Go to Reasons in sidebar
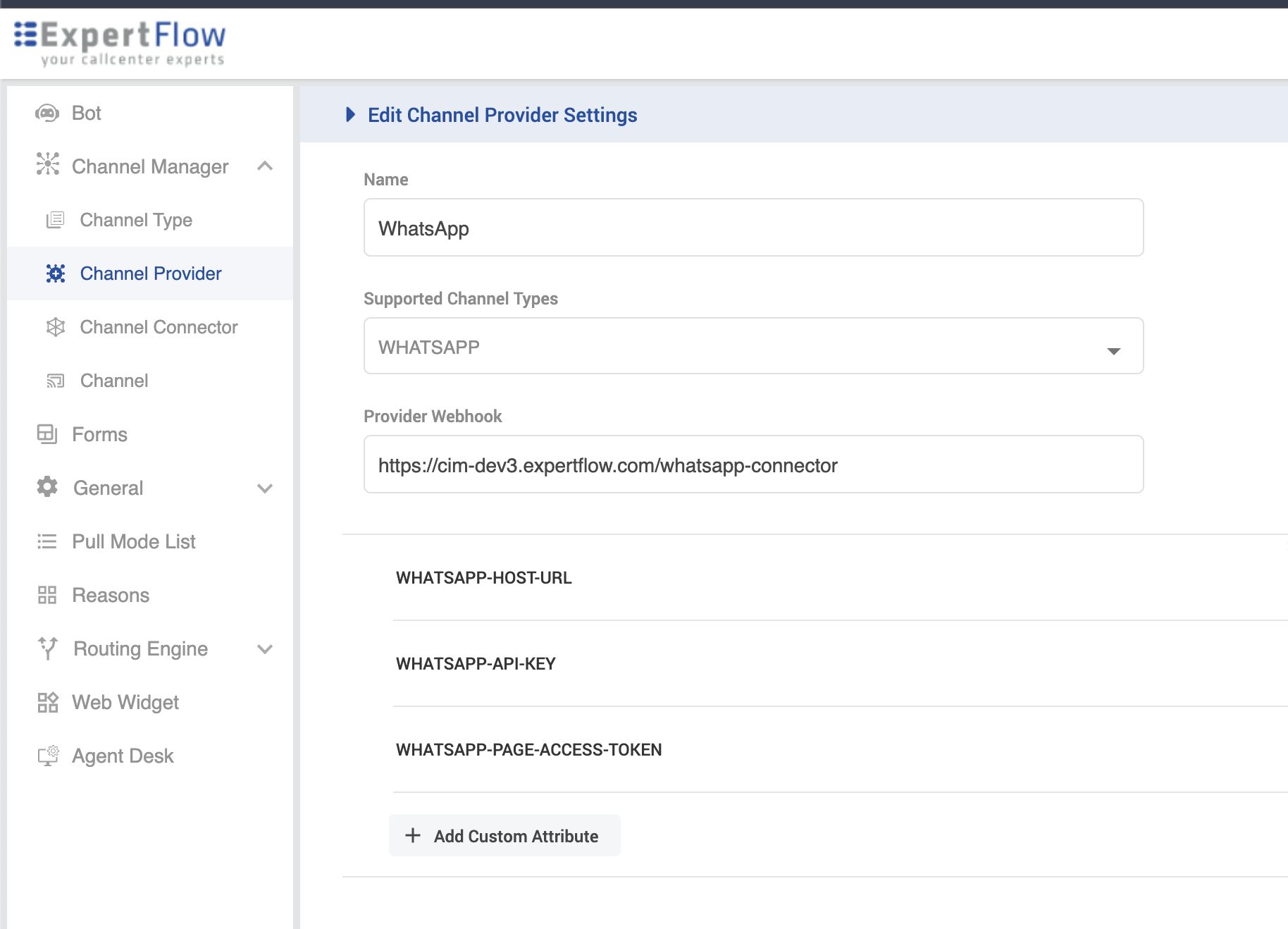 [x=111, y=595]
